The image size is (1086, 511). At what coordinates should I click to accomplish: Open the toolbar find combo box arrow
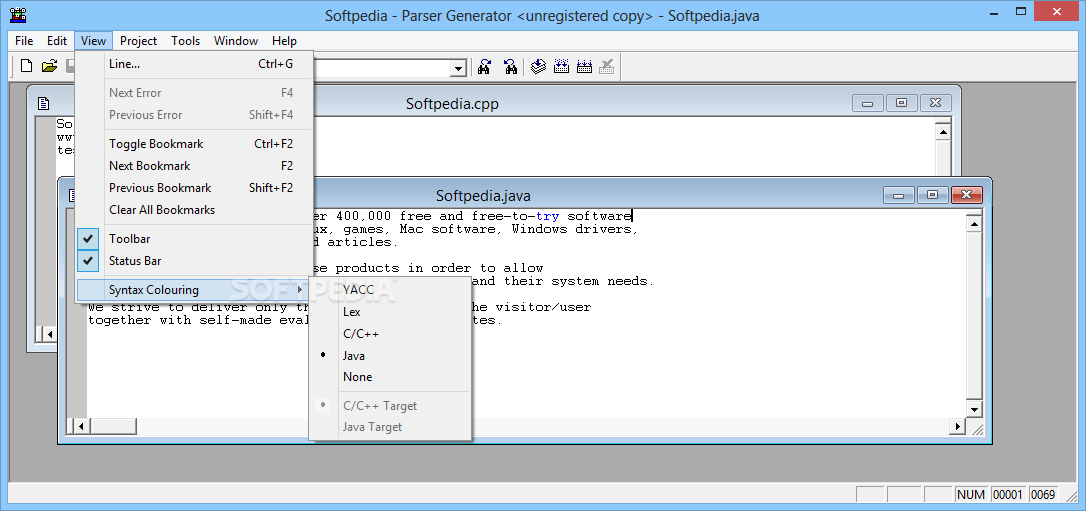tap(458, 68)
